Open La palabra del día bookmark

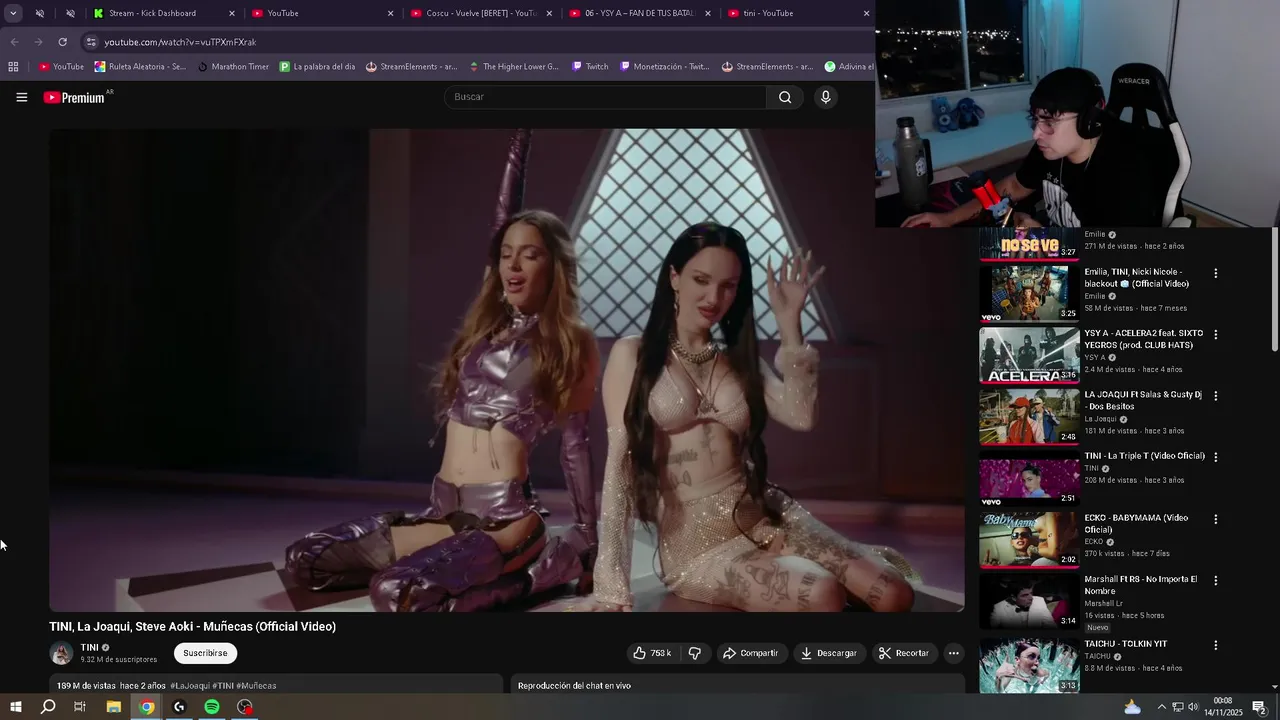(317, 67)
